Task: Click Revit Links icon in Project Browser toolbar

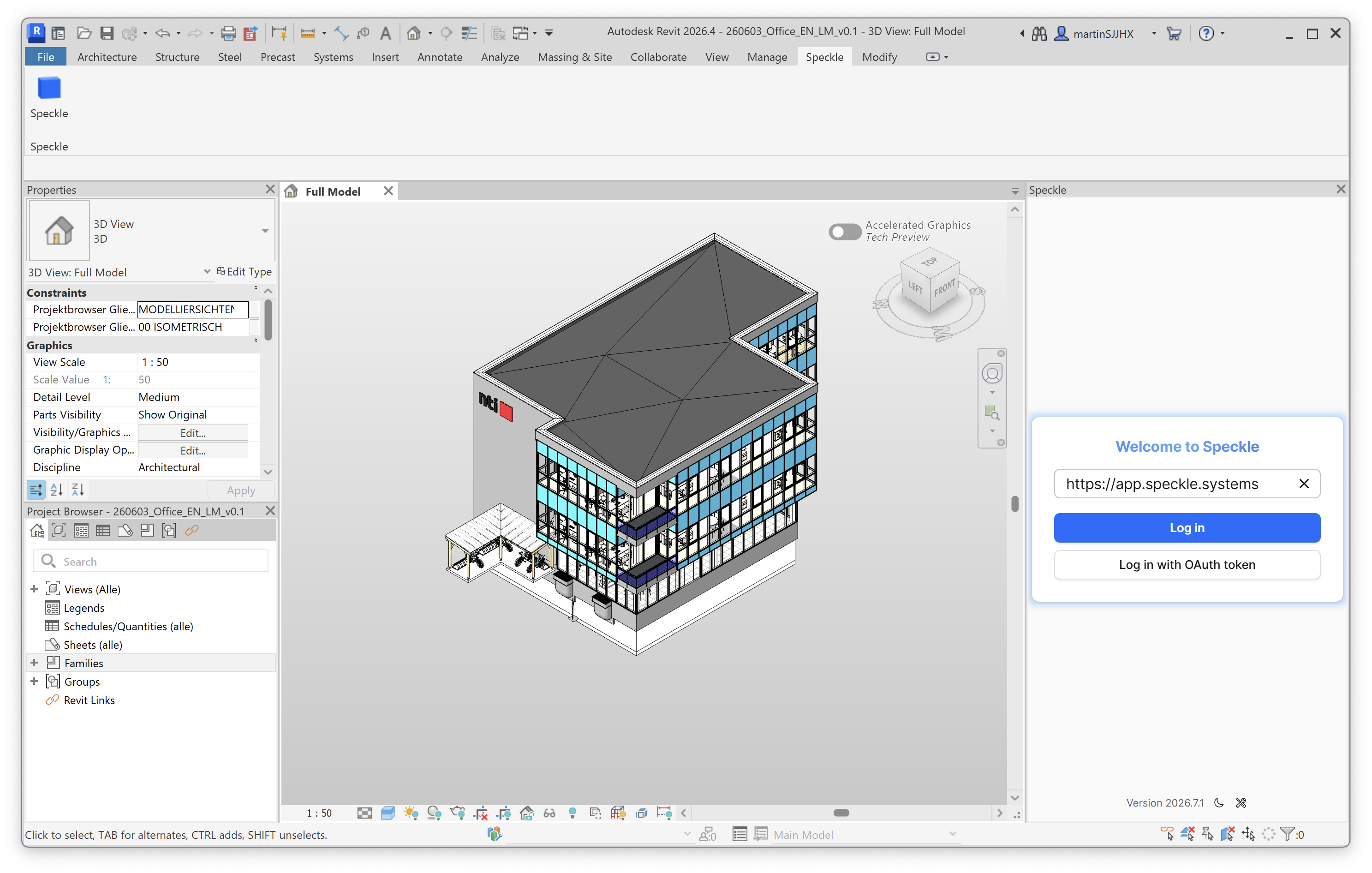Action: point(191,530)
